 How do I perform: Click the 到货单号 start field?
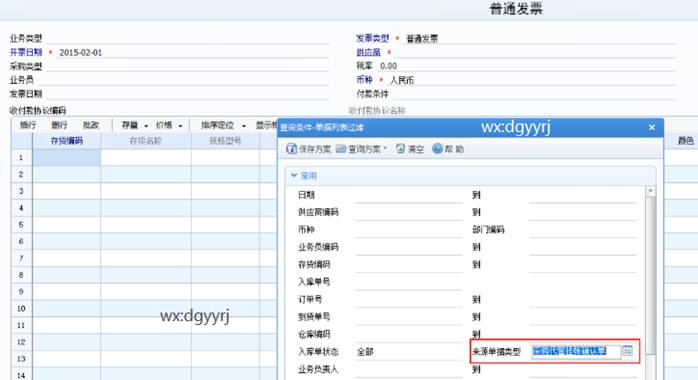click(409, 316)
